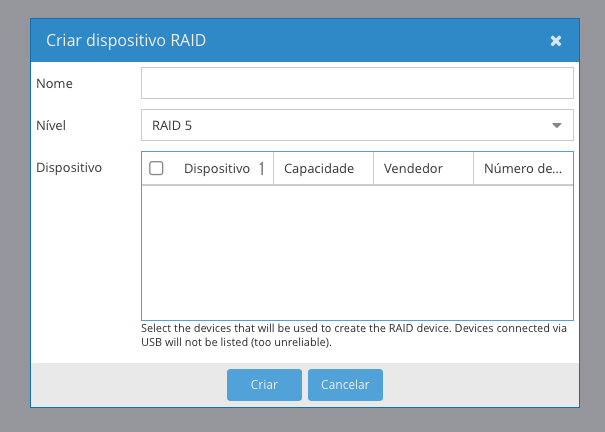Click the Dispositivo field label on the left

click(x=69, y=168)
